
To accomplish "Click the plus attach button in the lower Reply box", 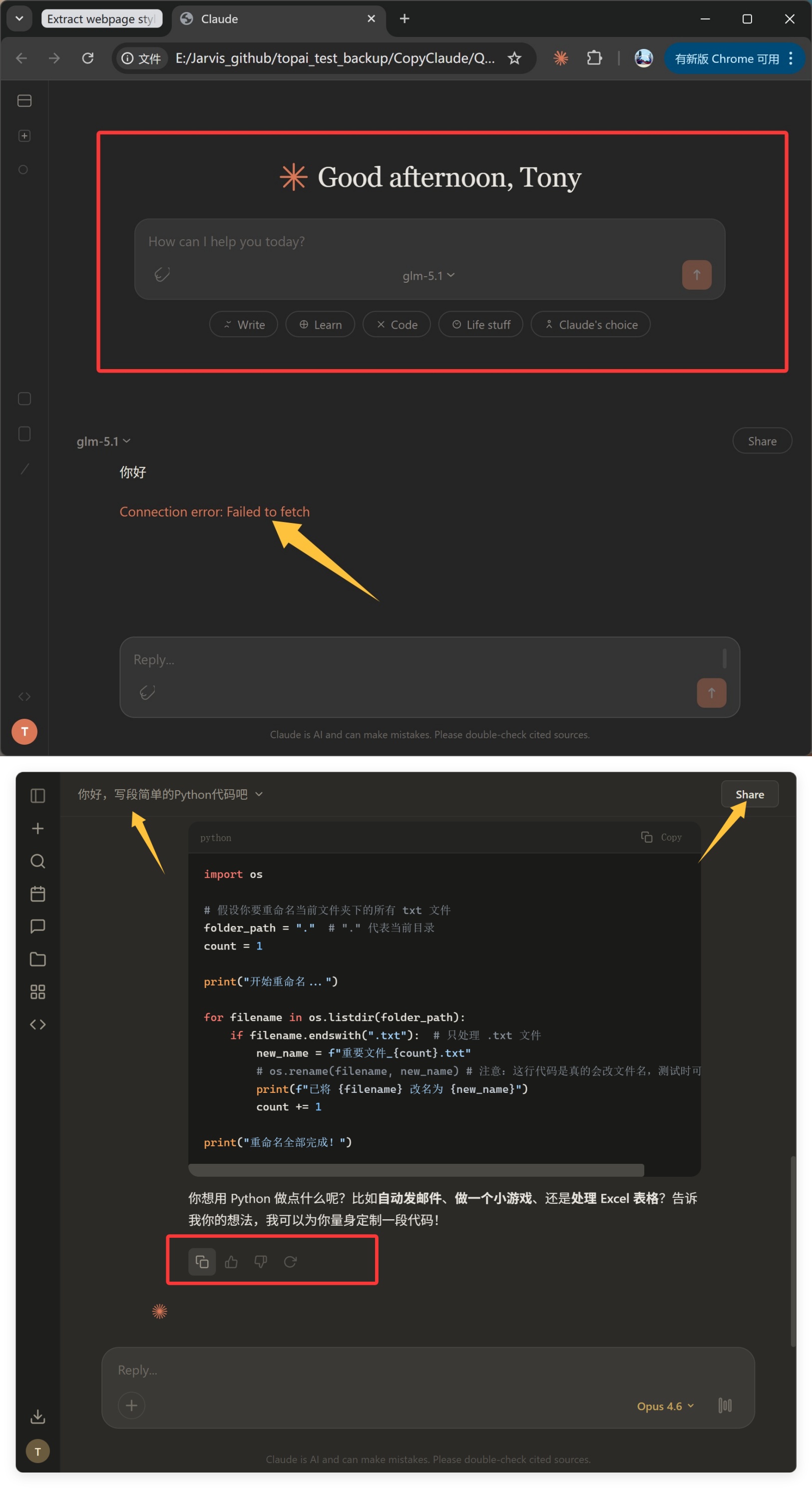I will click(x=131, y=1406).
